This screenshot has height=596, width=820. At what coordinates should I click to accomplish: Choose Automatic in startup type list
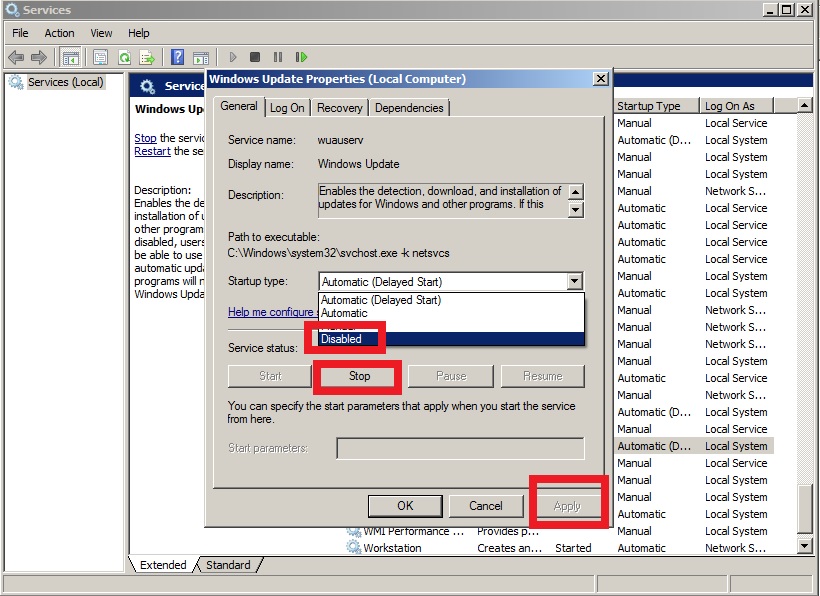tap(451, 313)
